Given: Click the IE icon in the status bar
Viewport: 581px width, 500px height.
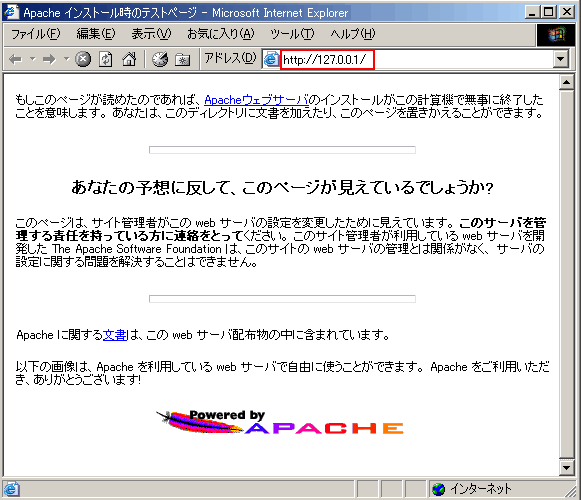Looking at the screenshot, I should coord(11,489).
